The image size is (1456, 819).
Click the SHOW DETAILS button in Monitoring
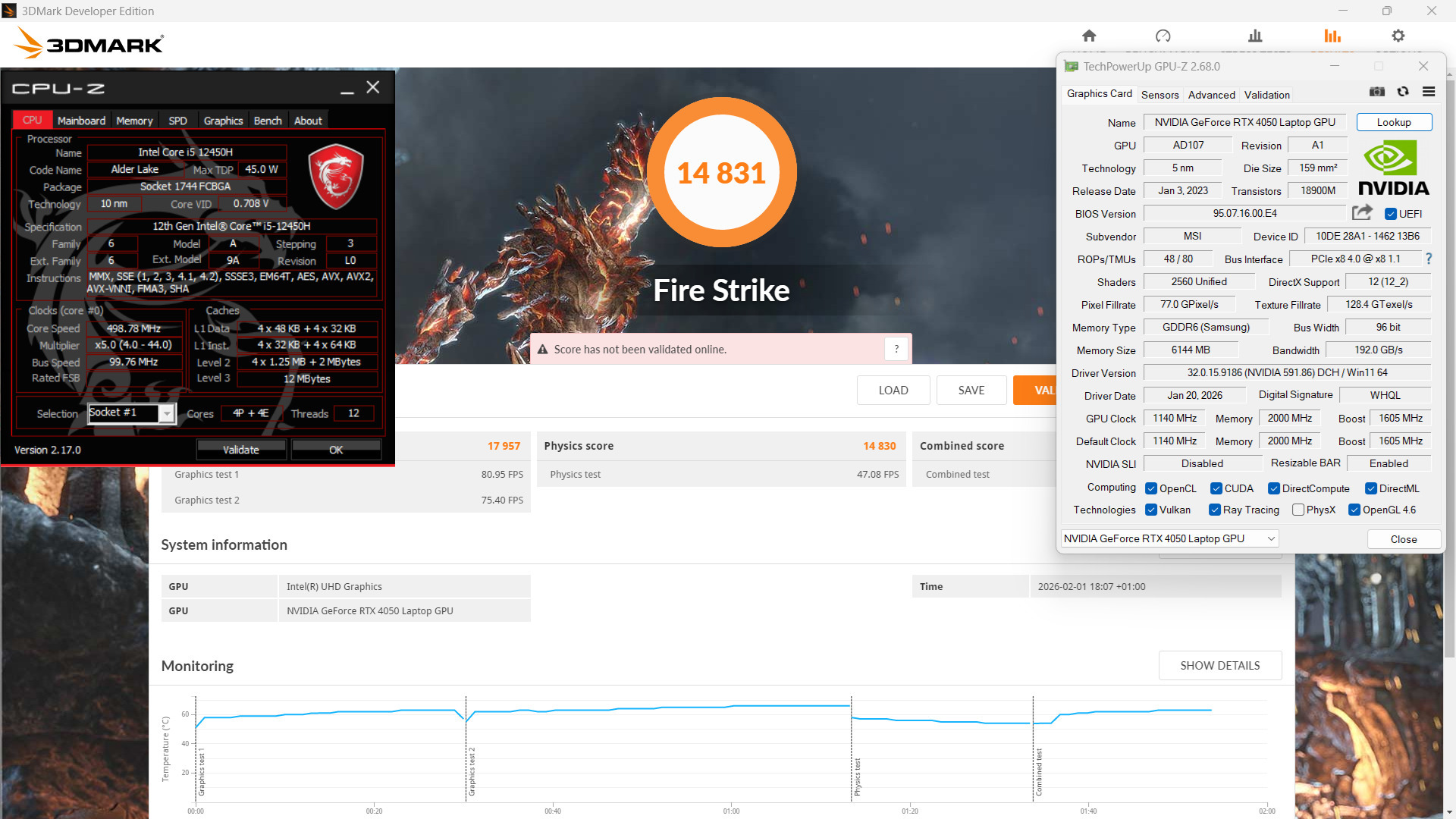1219,665
